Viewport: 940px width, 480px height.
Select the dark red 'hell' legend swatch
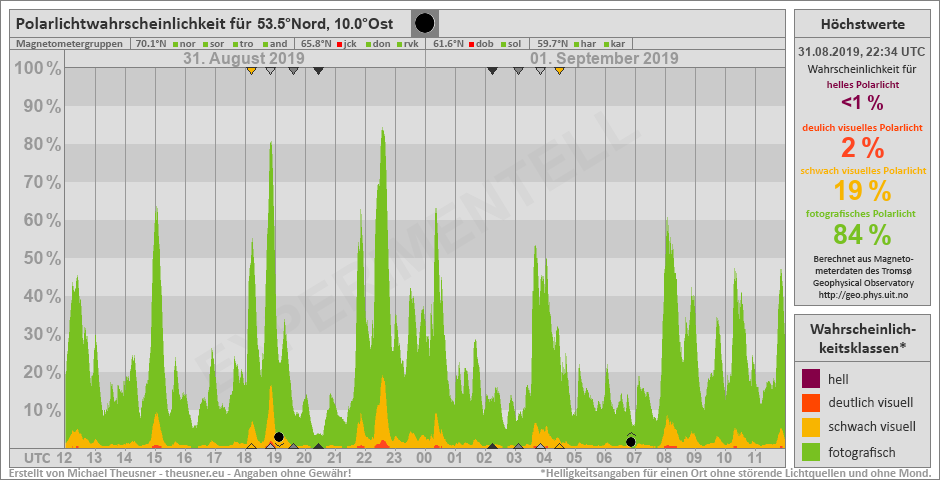pos(811,379)
